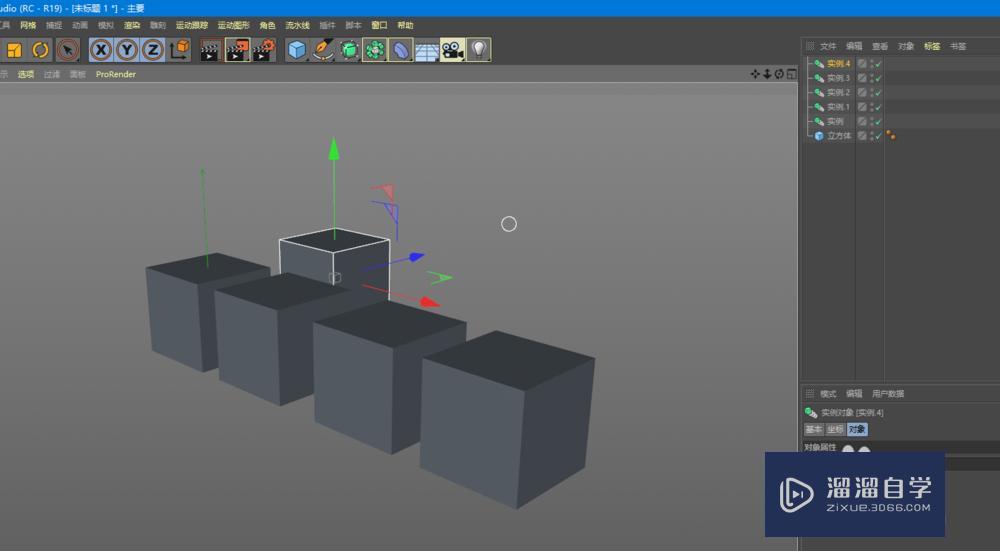Open viewport ProRender menu

115,75
